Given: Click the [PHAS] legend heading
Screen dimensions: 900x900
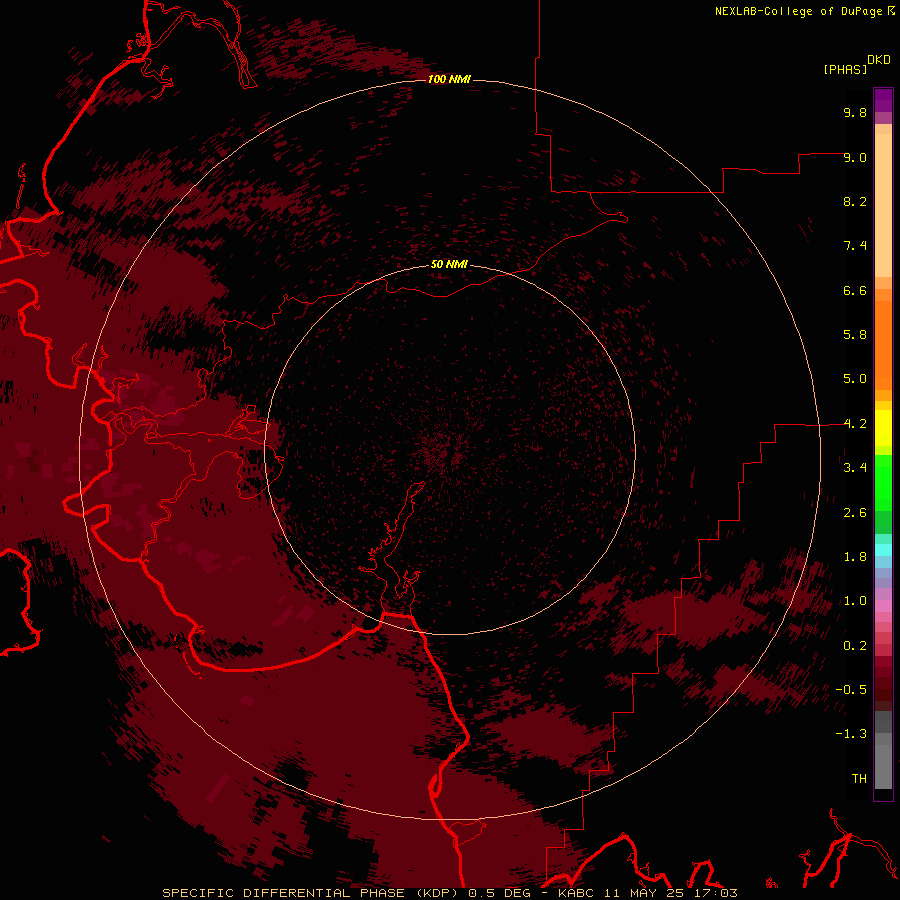Looking at the screenshot, I should coord(845,69).
